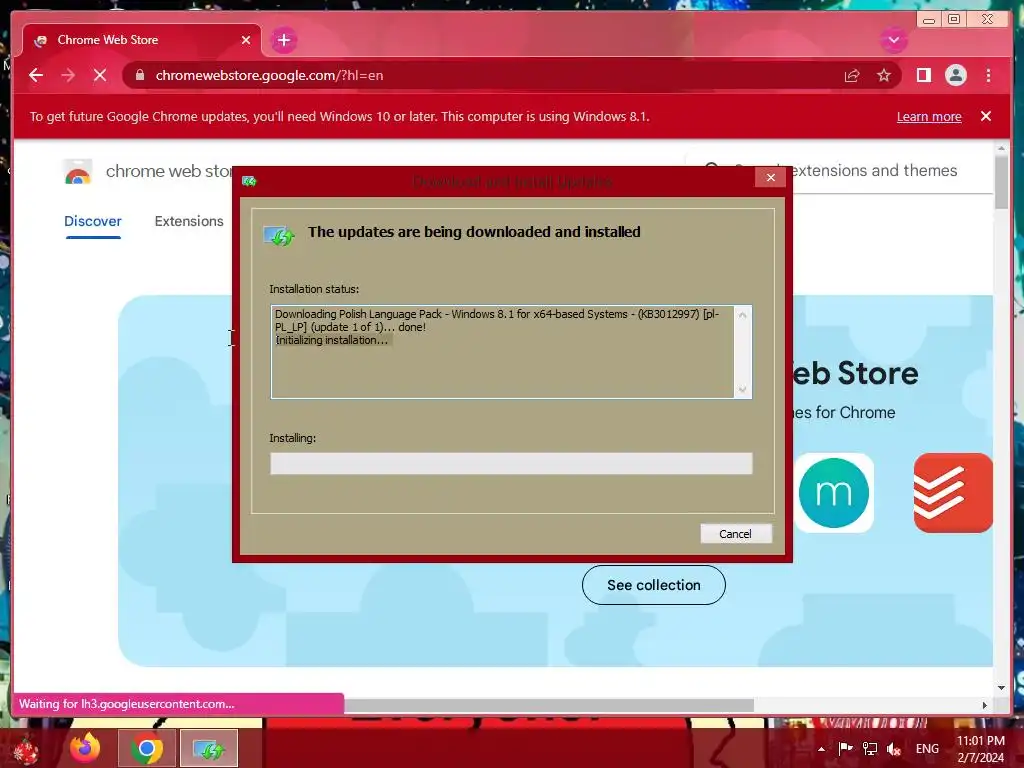Viewport: 1024px width, 768px height.
Task: Close the Download and Install Updates dialog
Action: (771, 178)
